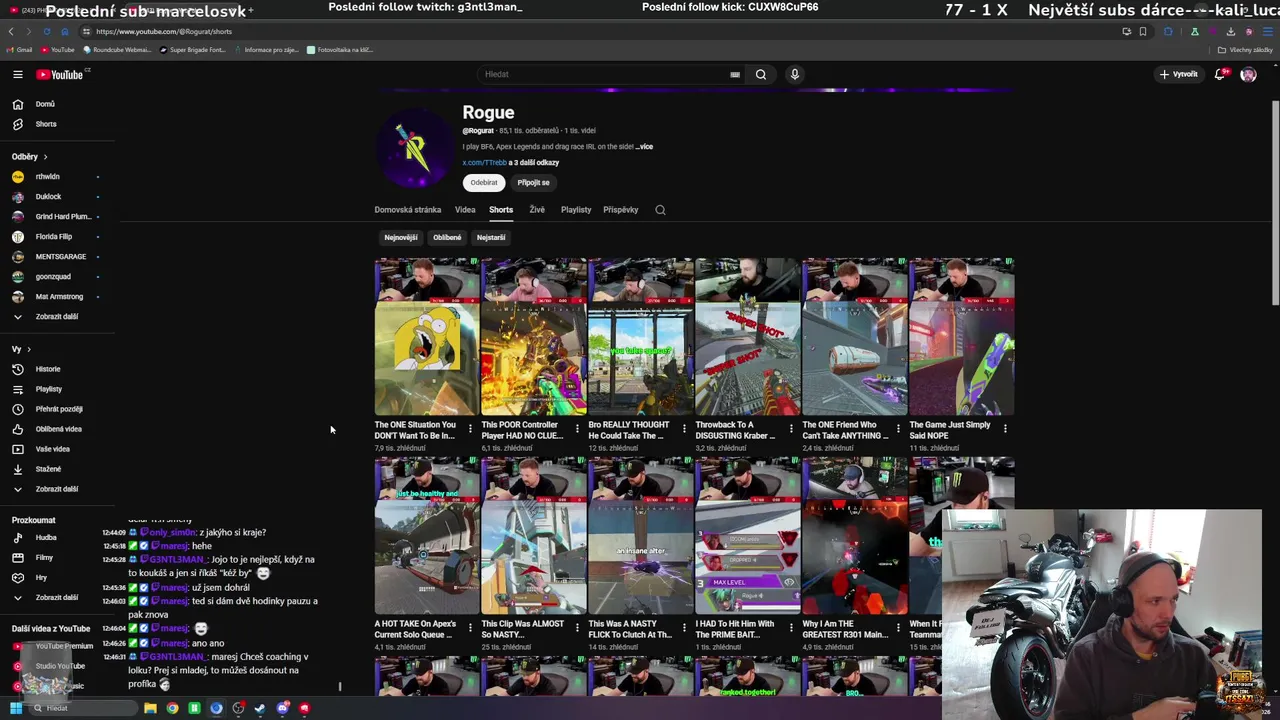
Task: Switch to Domovská stránka tab
Action: 408,210
